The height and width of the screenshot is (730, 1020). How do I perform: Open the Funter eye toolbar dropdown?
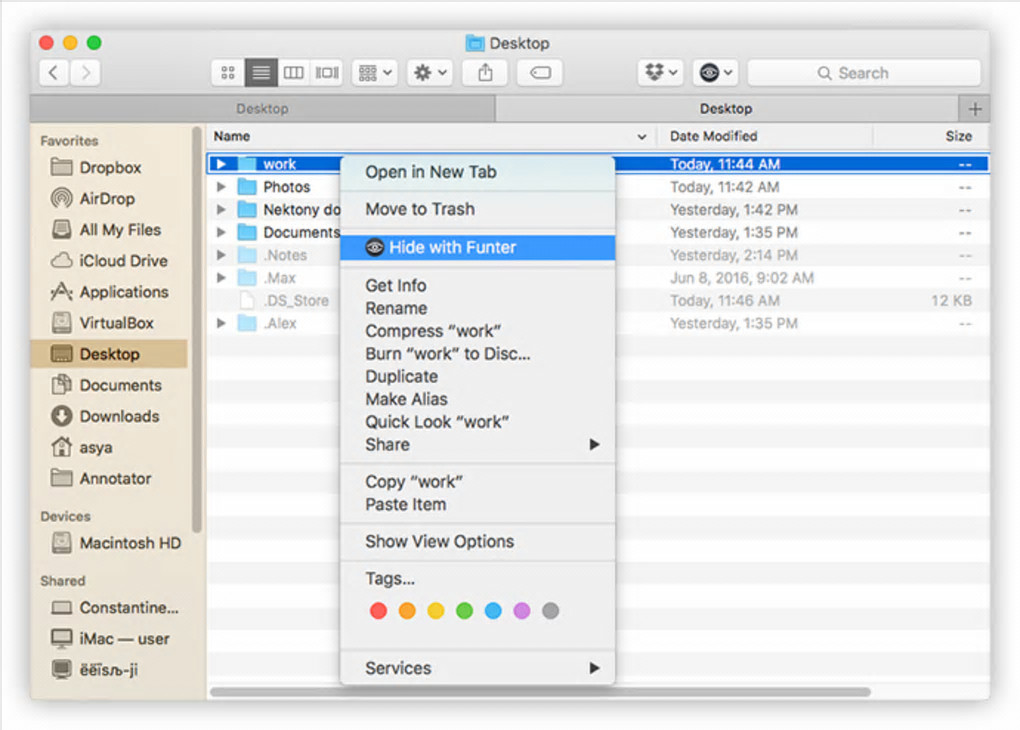tap(714, 72)
